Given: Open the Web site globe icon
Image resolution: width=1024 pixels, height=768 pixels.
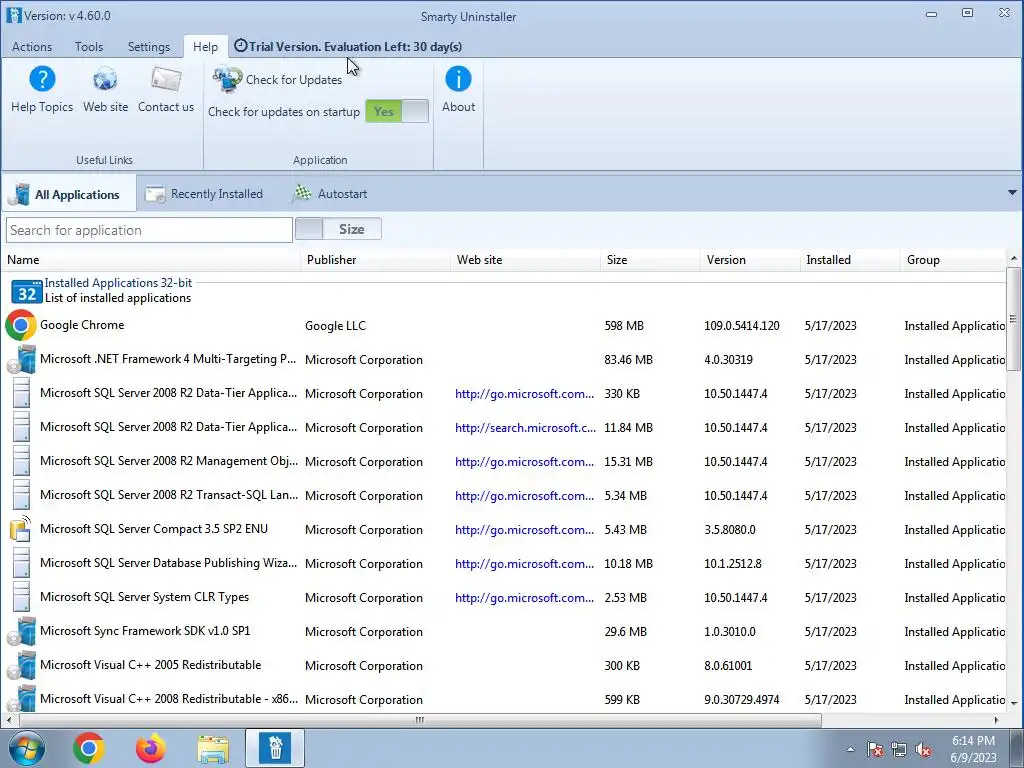Looking at the screenshot, I should [x=105, y=80].
